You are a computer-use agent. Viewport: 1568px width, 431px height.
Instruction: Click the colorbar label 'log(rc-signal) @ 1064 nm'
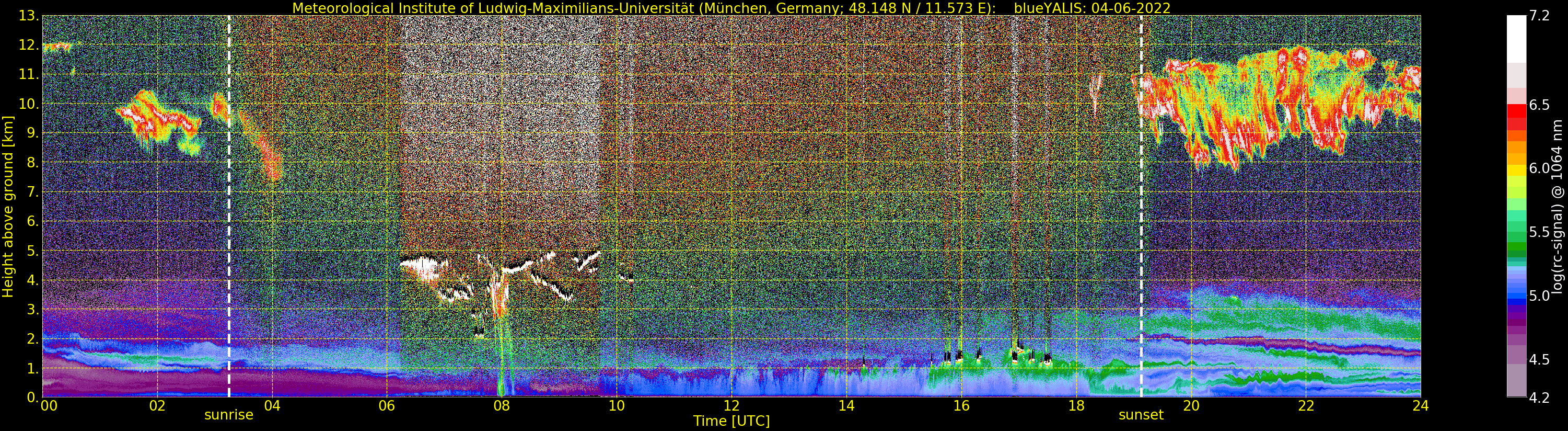click(1558, 207)
